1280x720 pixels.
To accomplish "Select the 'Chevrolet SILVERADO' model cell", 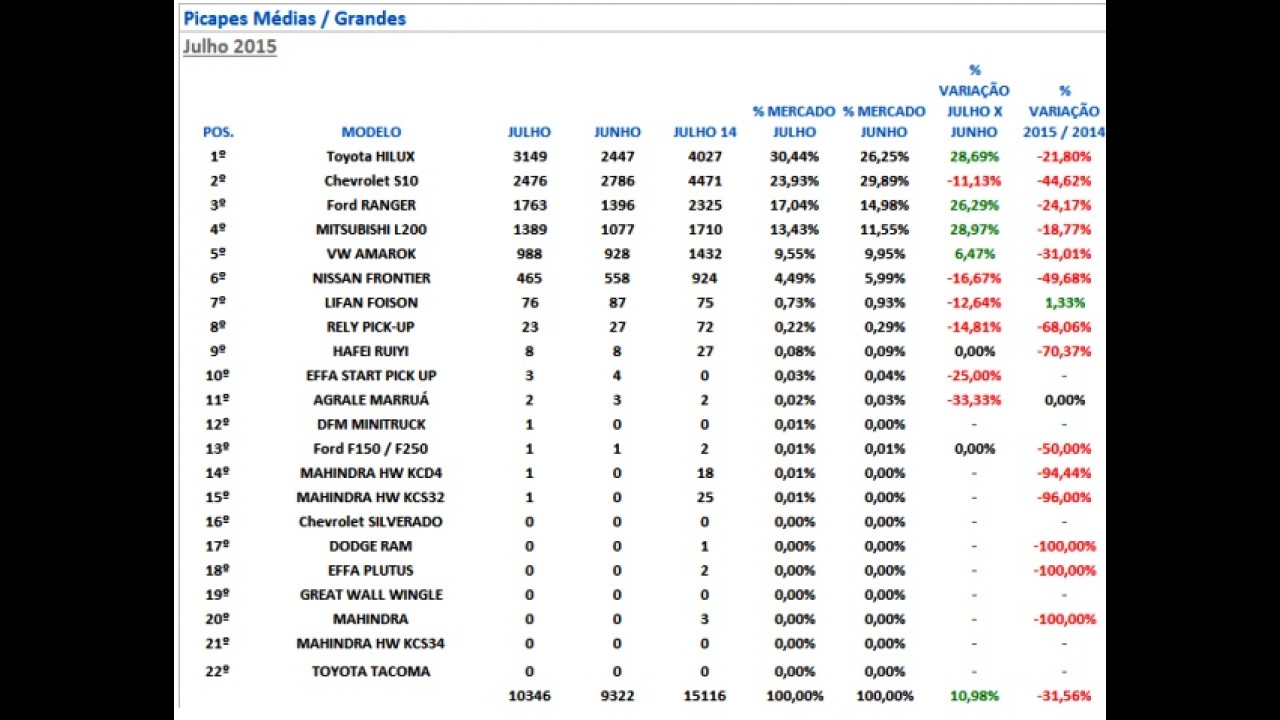I will [371, 522].
